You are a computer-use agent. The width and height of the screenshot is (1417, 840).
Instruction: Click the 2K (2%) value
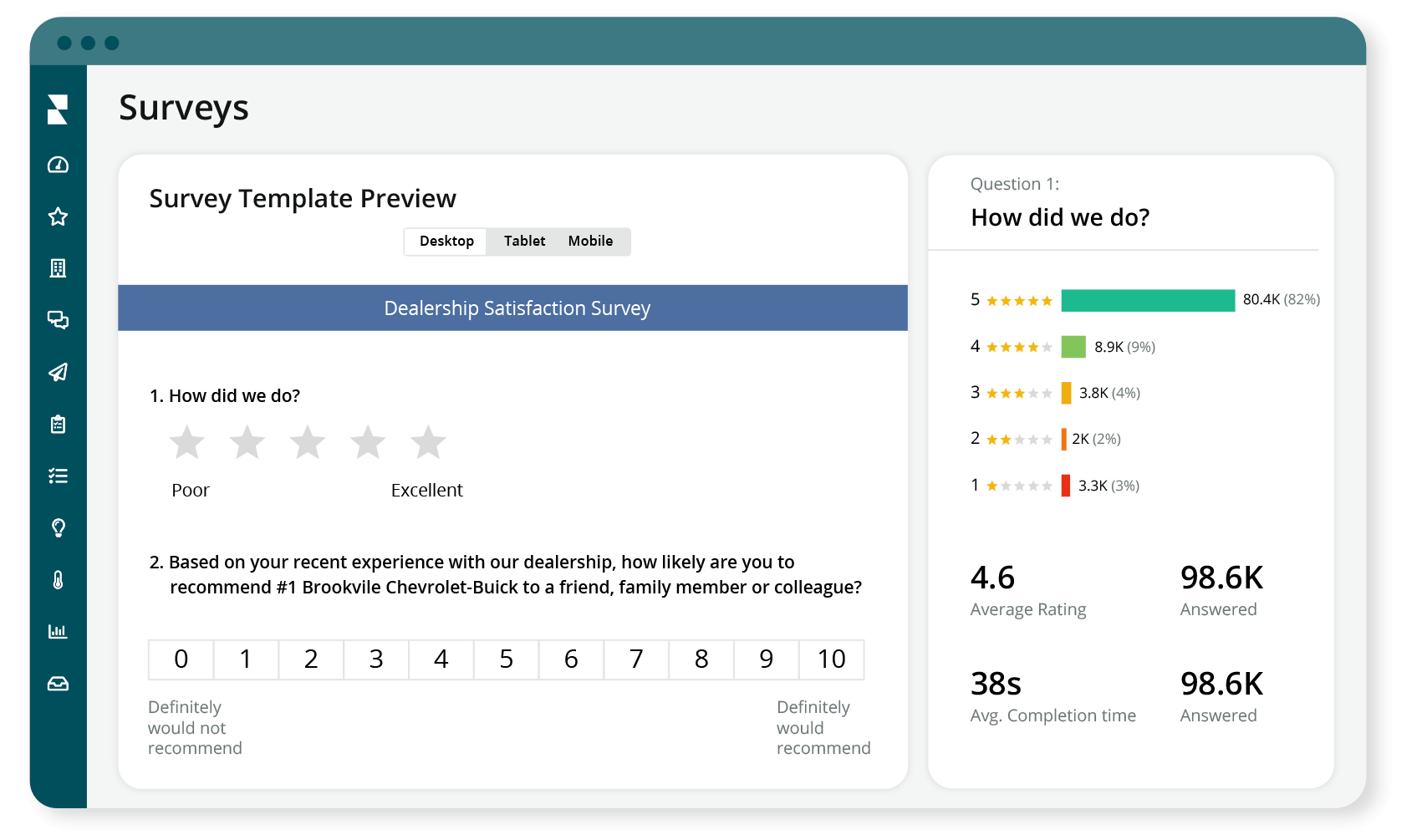point(1096,439)
